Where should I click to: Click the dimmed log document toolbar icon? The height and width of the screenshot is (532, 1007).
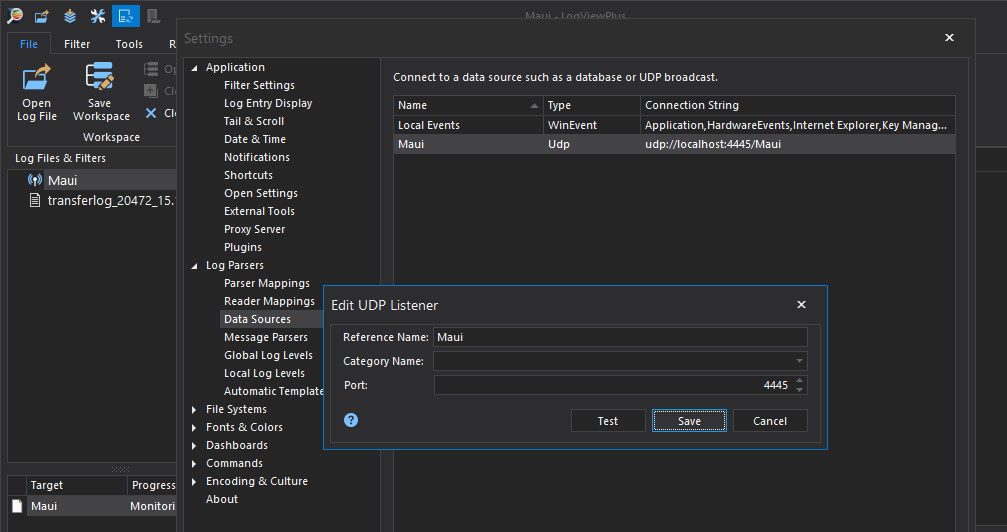(x=153, y=15)
